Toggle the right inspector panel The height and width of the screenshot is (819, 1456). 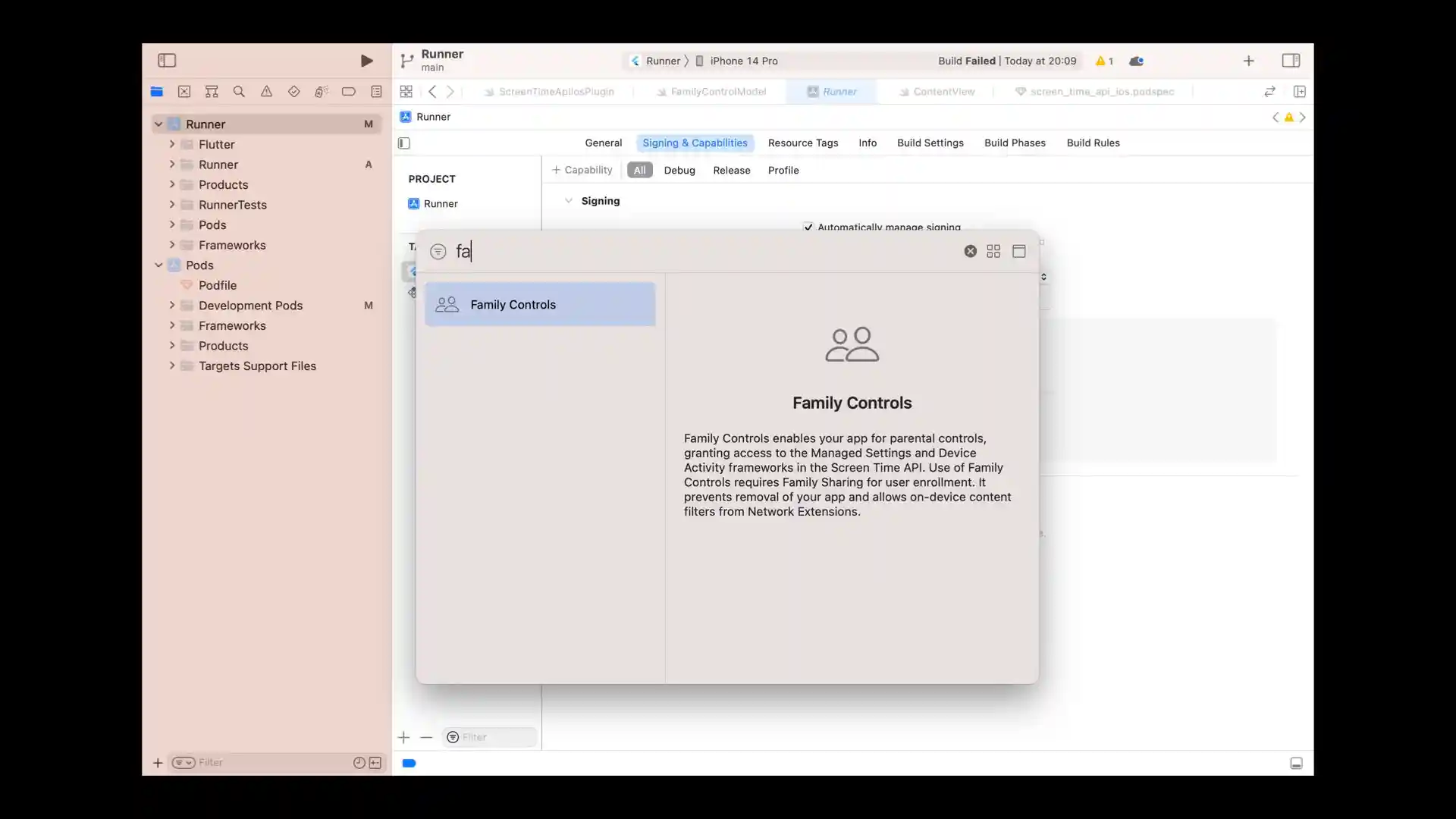click(1291, 61)
